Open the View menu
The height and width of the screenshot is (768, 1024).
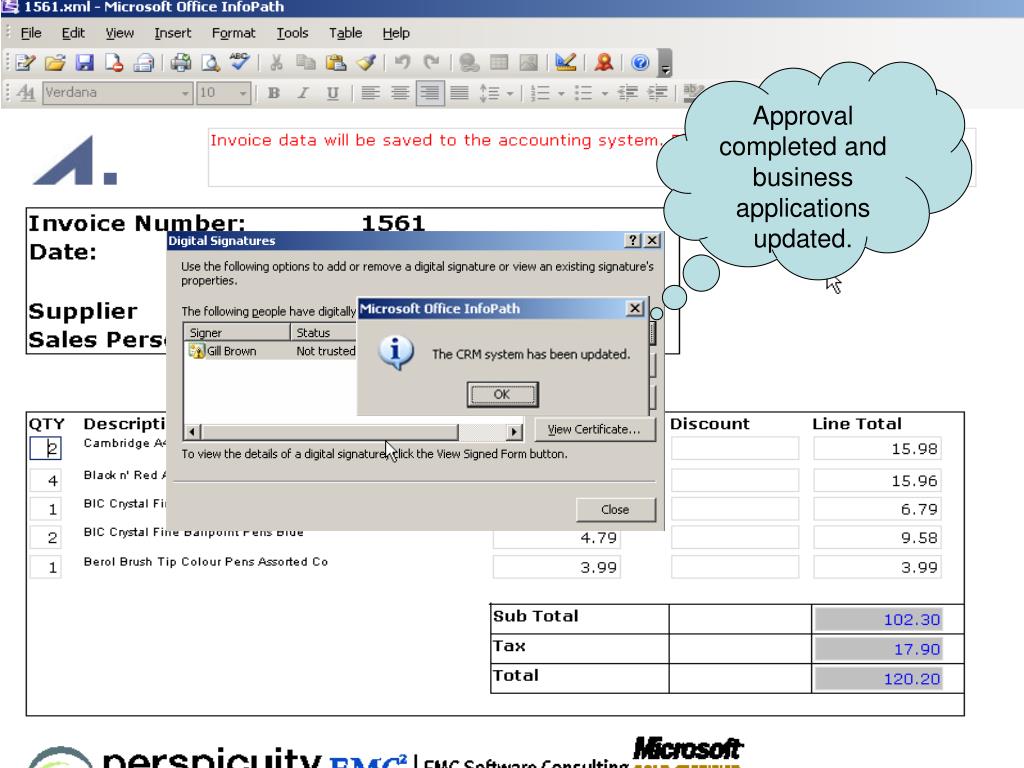pyautogui.click(x=120, y=33)
